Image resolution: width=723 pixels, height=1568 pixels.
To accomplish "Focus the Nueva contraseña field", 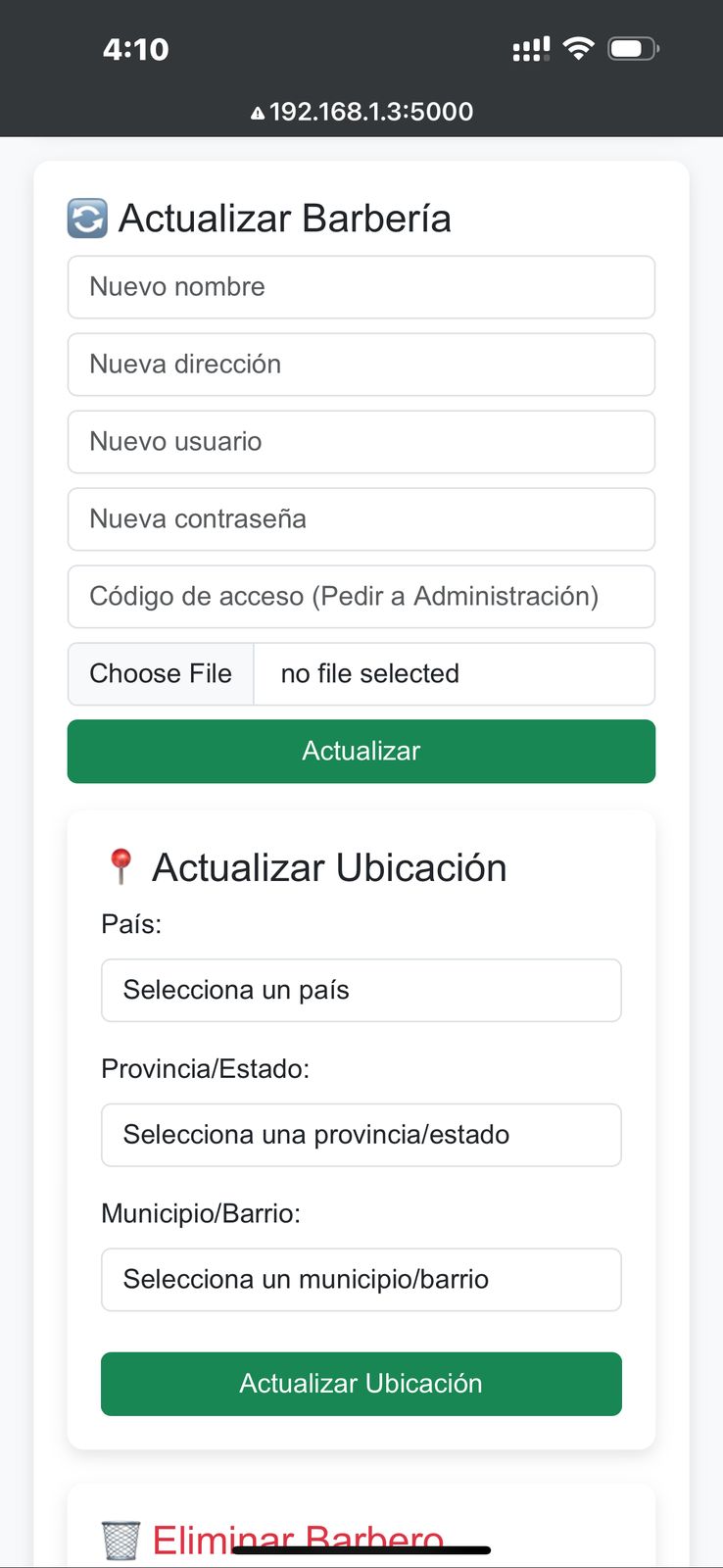I will pos(361,519).
